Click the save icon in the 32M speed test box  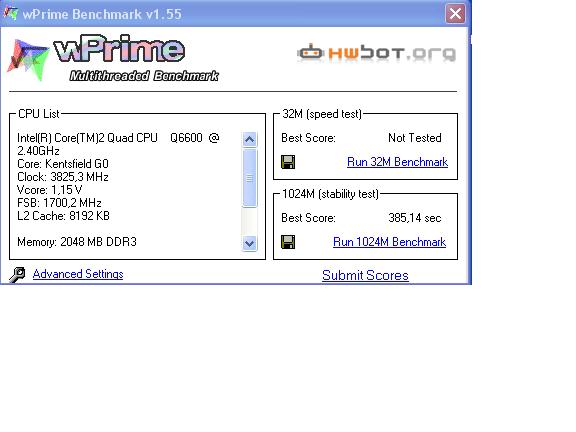[288, 162]
